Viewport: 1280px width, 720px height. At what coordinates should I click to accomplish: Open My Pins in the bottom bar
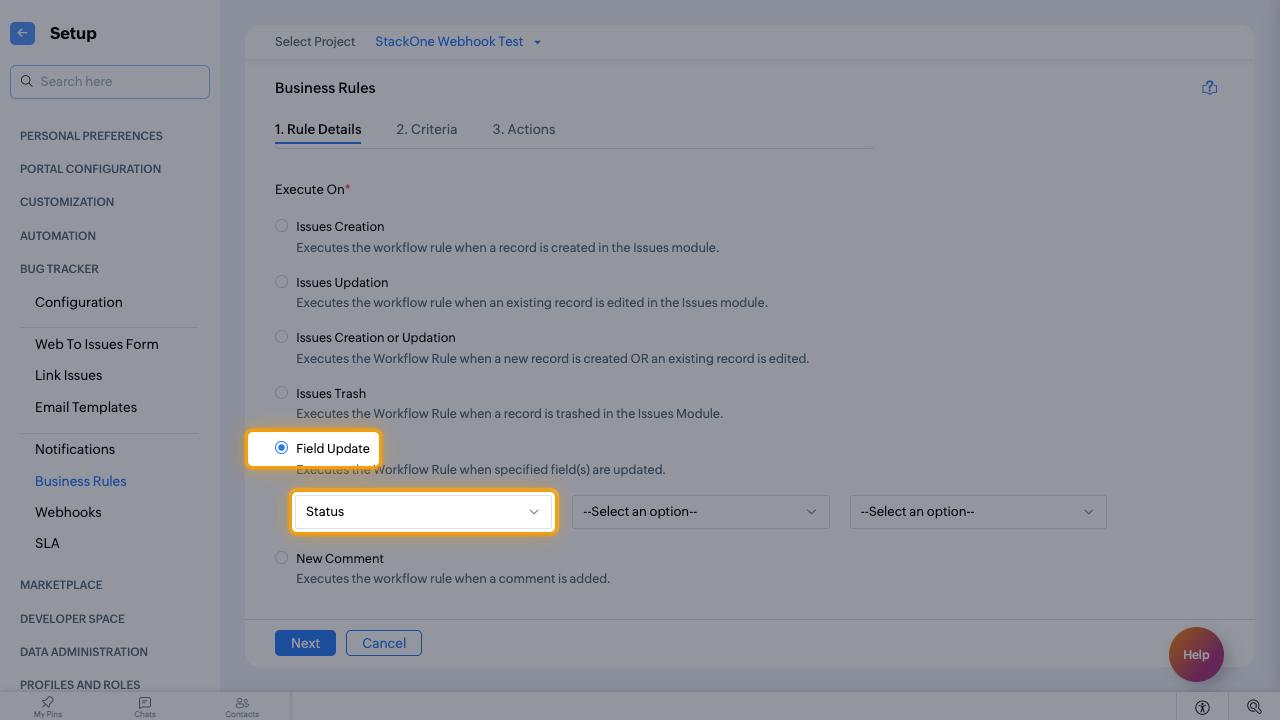47,707
